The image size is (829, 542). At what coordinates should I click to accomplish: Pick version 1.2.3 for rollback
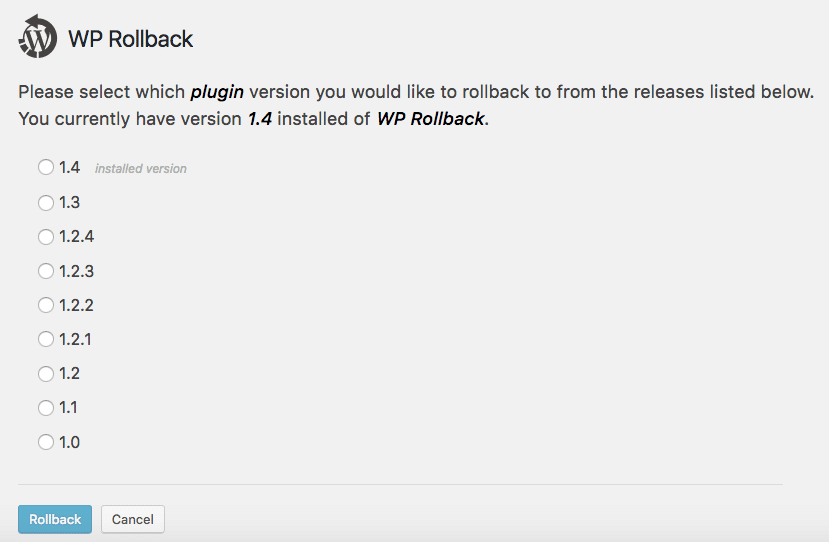click(x=46, y=271)
